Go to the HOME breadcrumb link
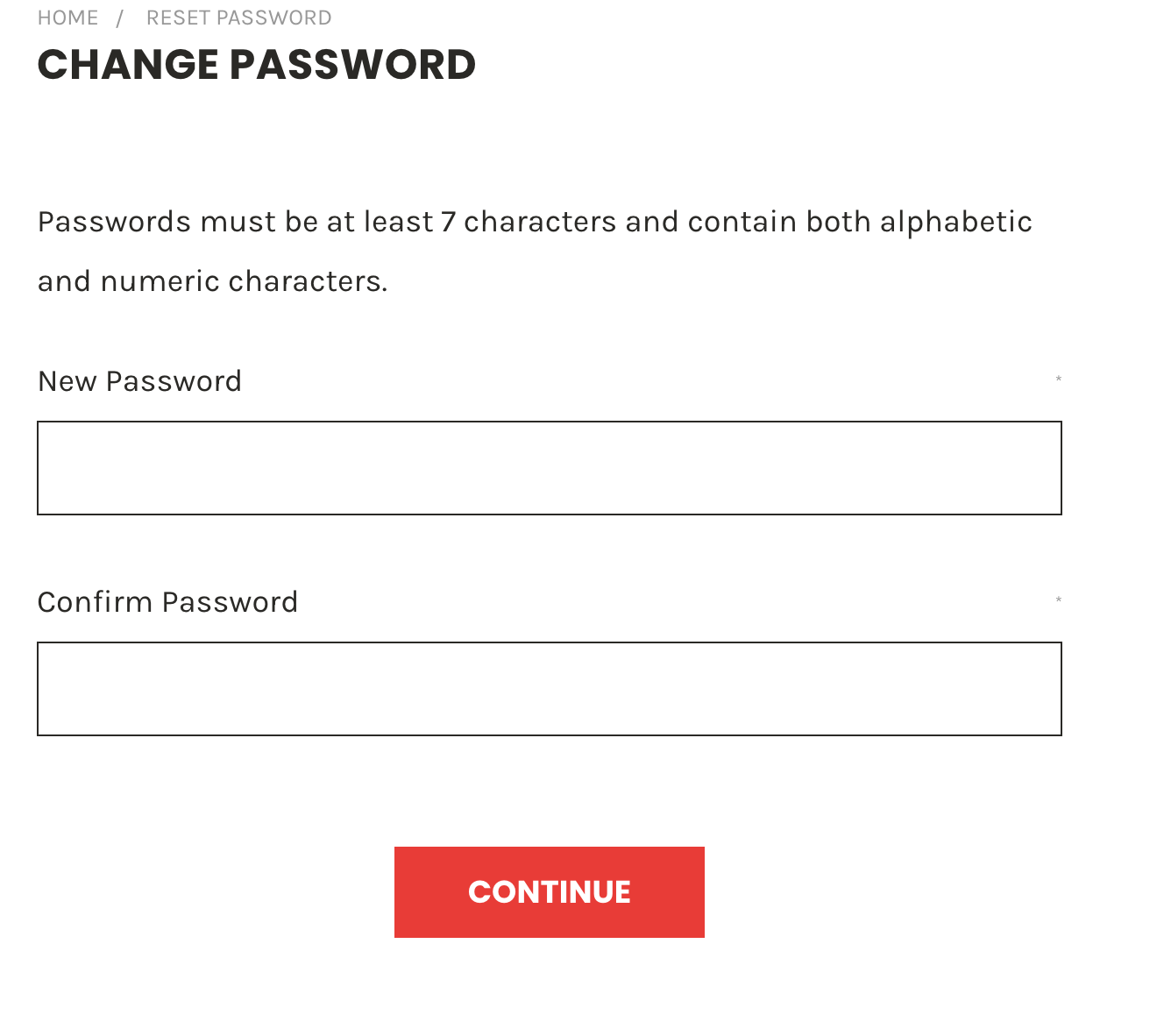Image resolution: width=1164 pixels, height=1036 pixels. click(x=67, y=18)
